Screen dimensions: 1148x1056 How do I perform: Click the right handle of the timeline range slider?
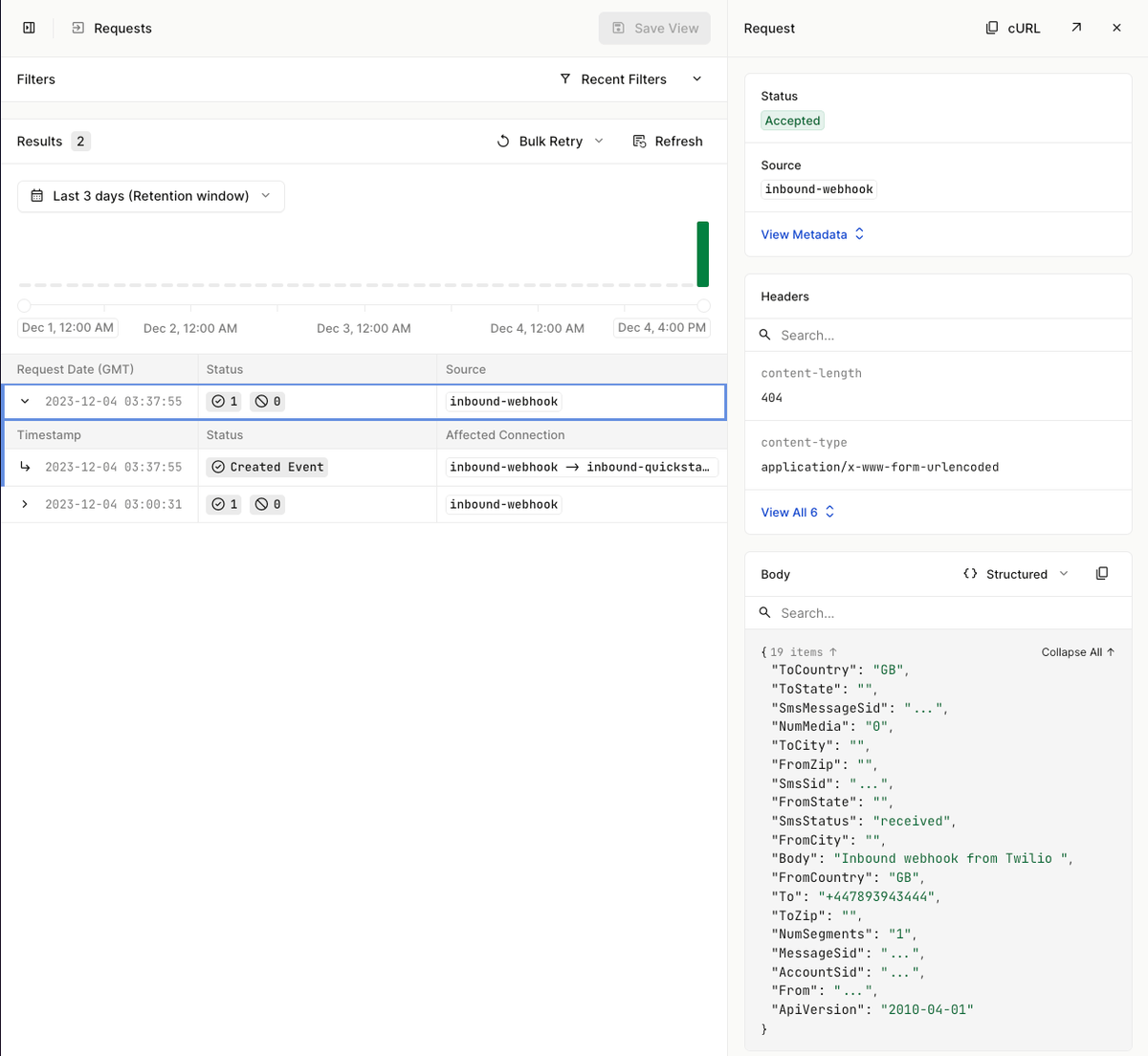[704, 305]
